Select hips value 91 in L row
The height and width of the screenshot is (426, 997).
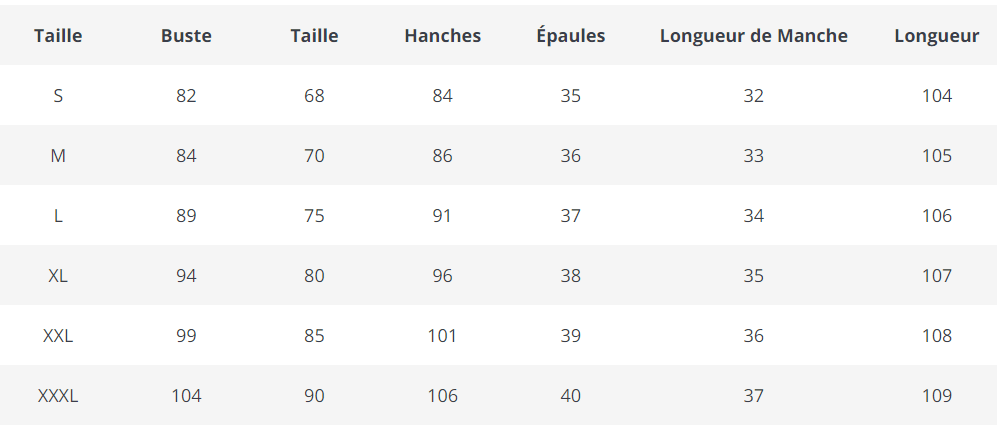[x=442, y=216]
